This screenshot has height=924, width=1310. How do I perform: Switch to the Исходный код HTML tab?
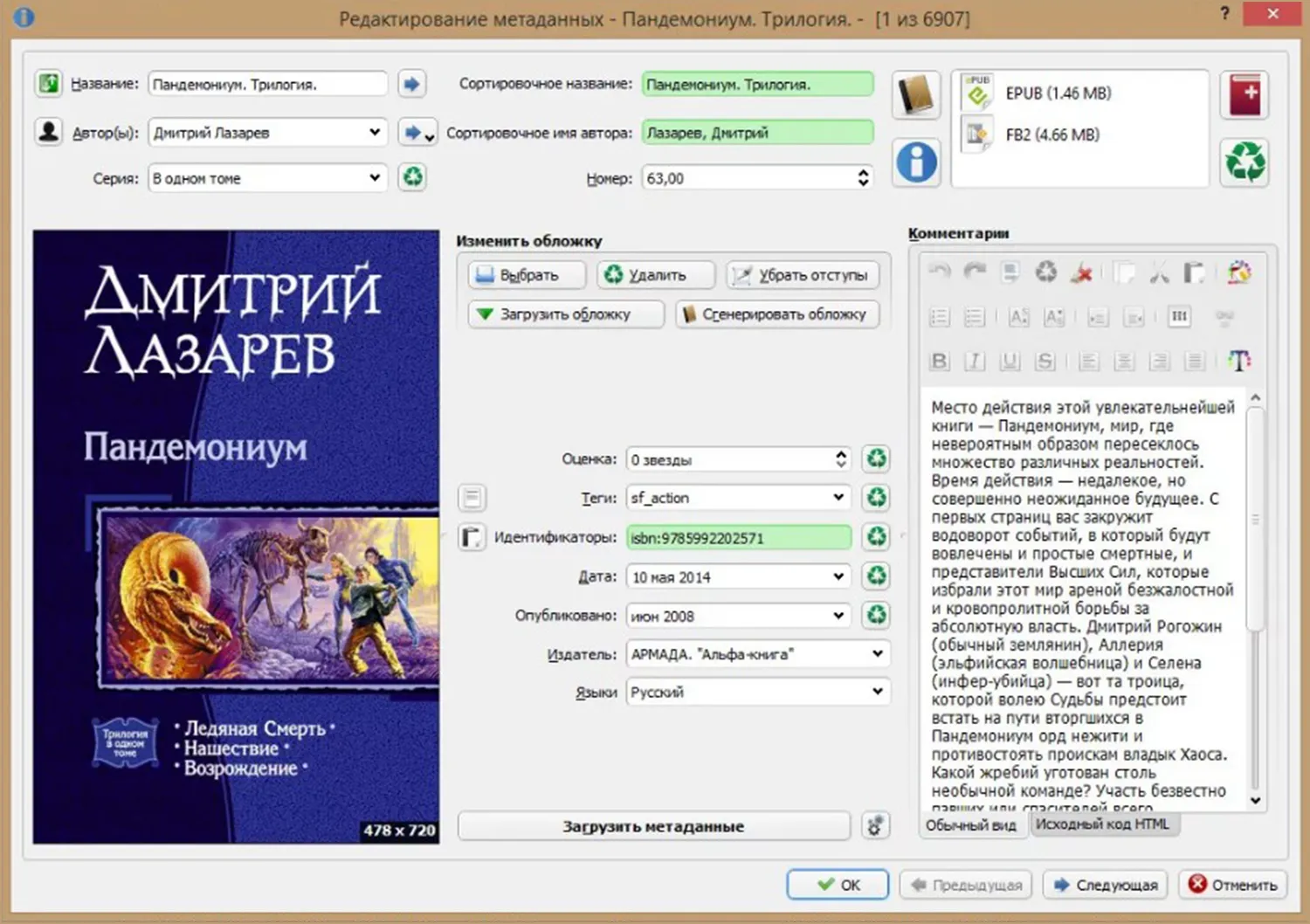coord(1102,824)
